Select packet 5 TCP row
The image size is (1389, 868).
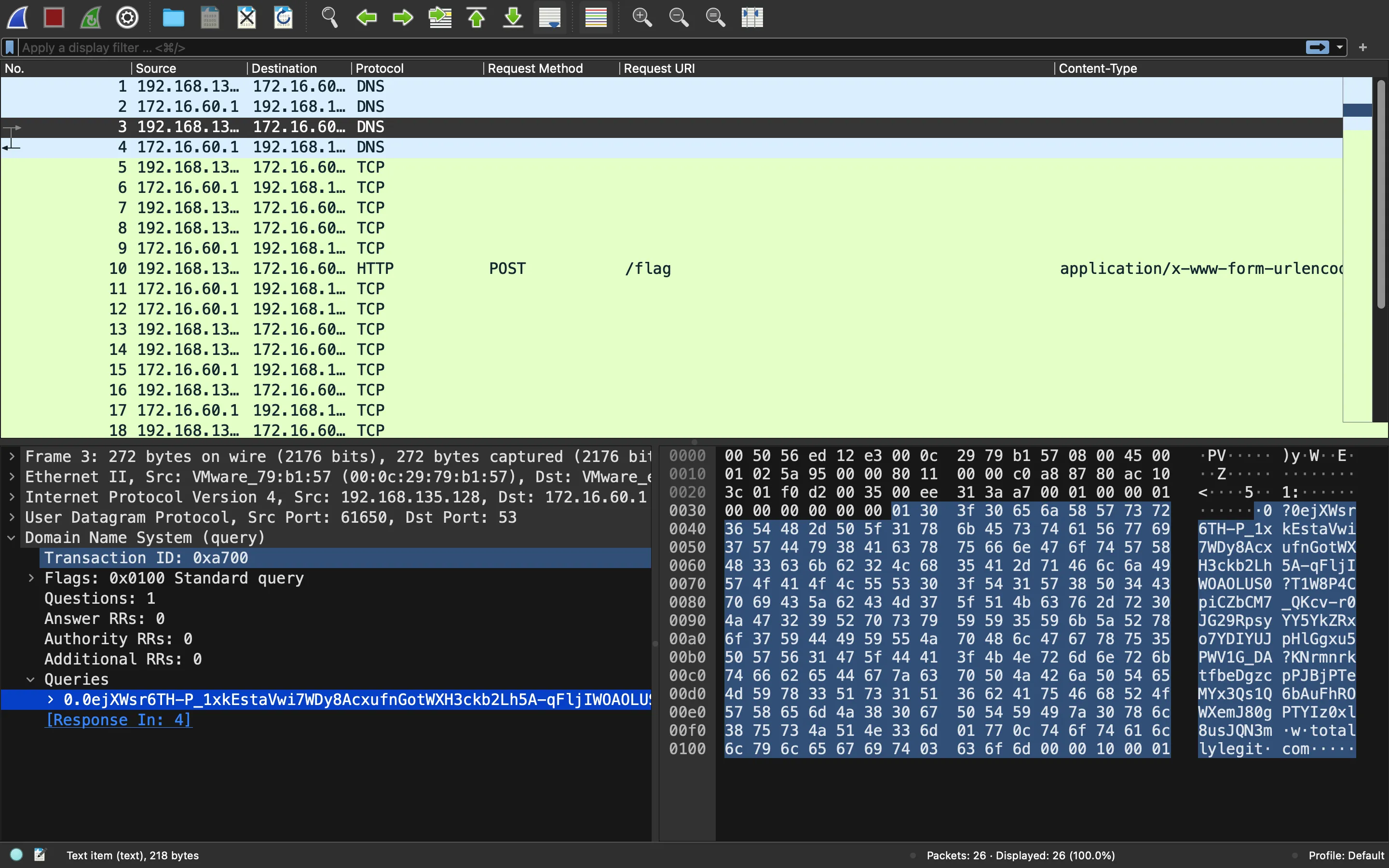671,168
